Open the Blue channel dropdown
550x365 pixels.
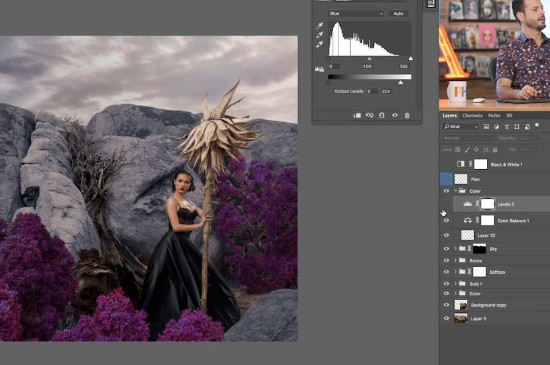[356, 13]
